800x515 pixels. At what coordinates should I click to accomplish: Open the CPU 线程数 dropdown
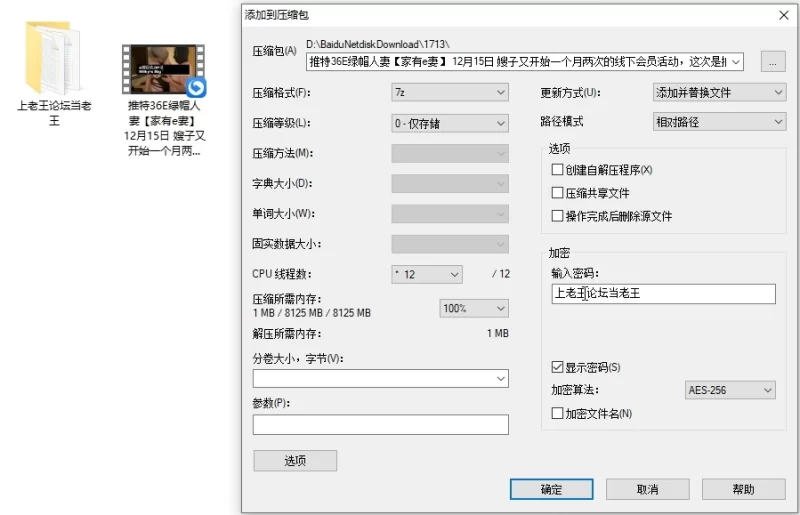427,274
